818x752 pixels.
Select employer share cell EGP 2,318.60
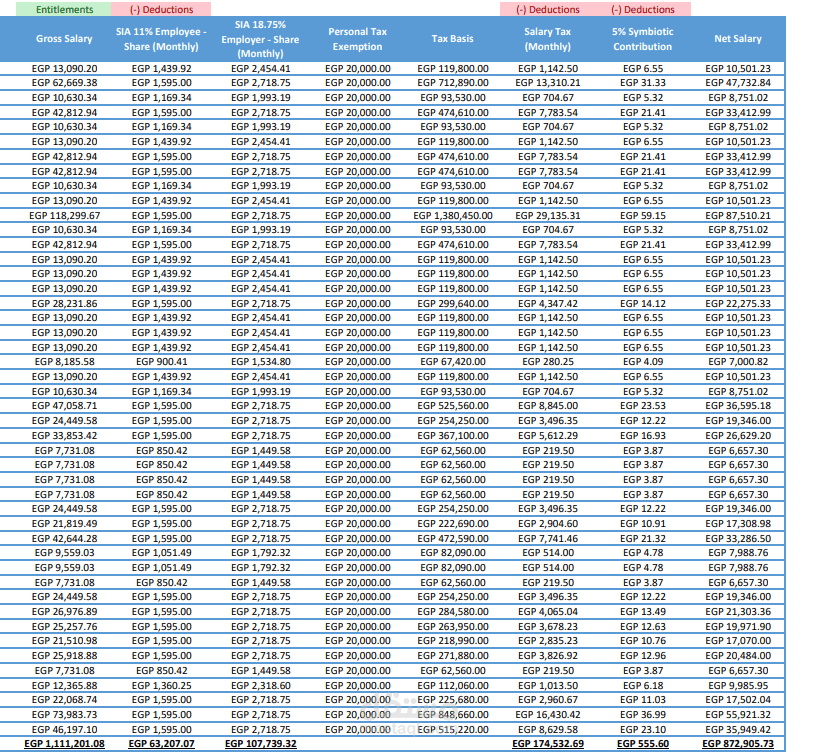pyautogui.click(x=260, y=686)
